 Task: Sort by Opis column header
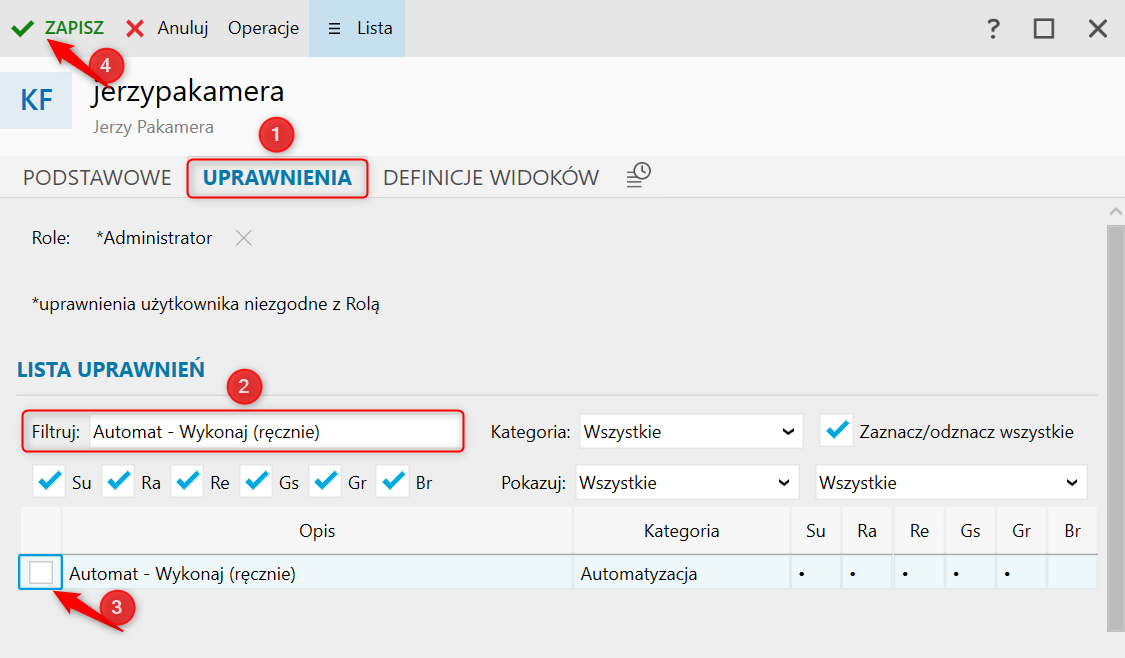pos(317,531)
